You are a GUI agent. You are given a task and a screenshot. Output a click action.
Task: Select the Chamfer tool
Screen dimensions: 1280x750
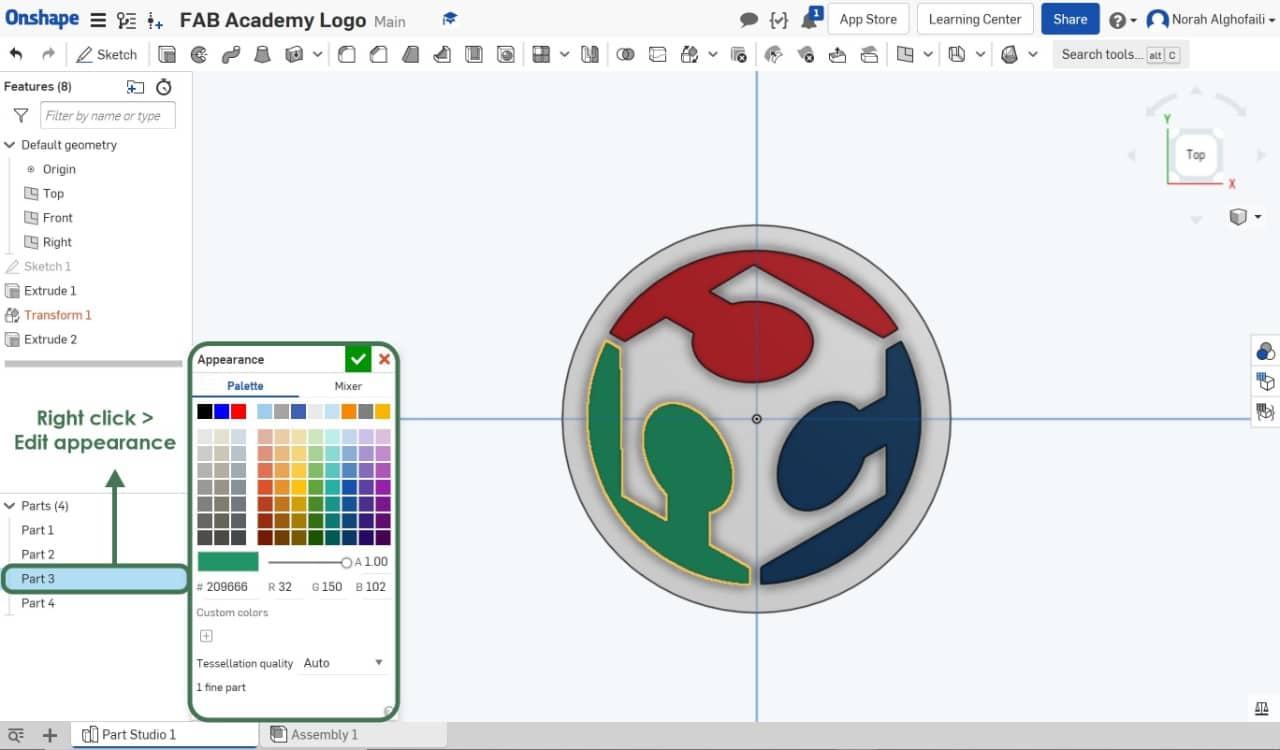coord(379,54)
